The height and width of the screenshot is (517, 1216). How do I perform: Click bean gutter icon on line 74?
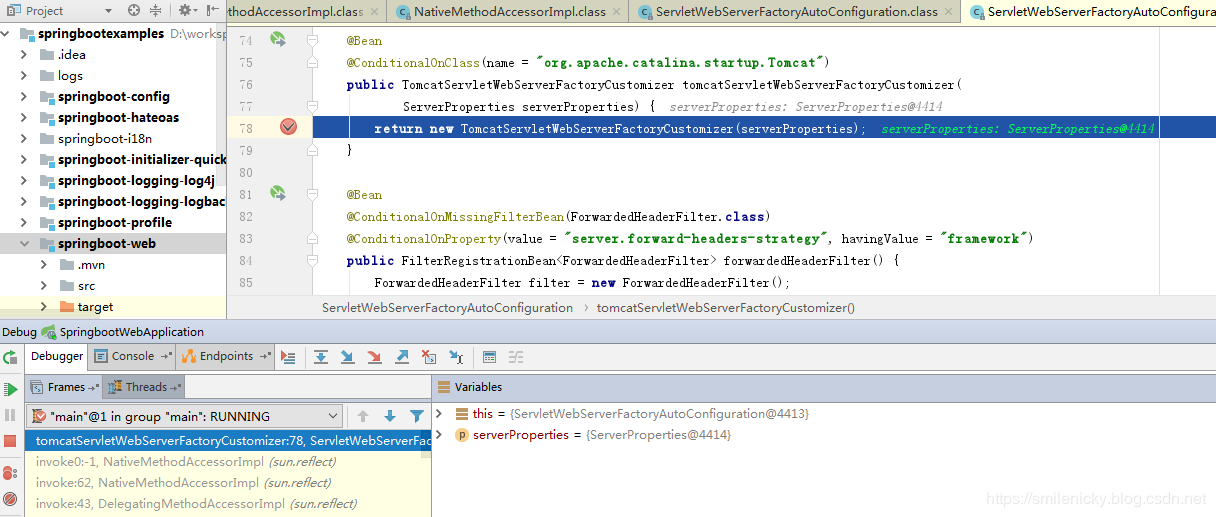(278, 40)
